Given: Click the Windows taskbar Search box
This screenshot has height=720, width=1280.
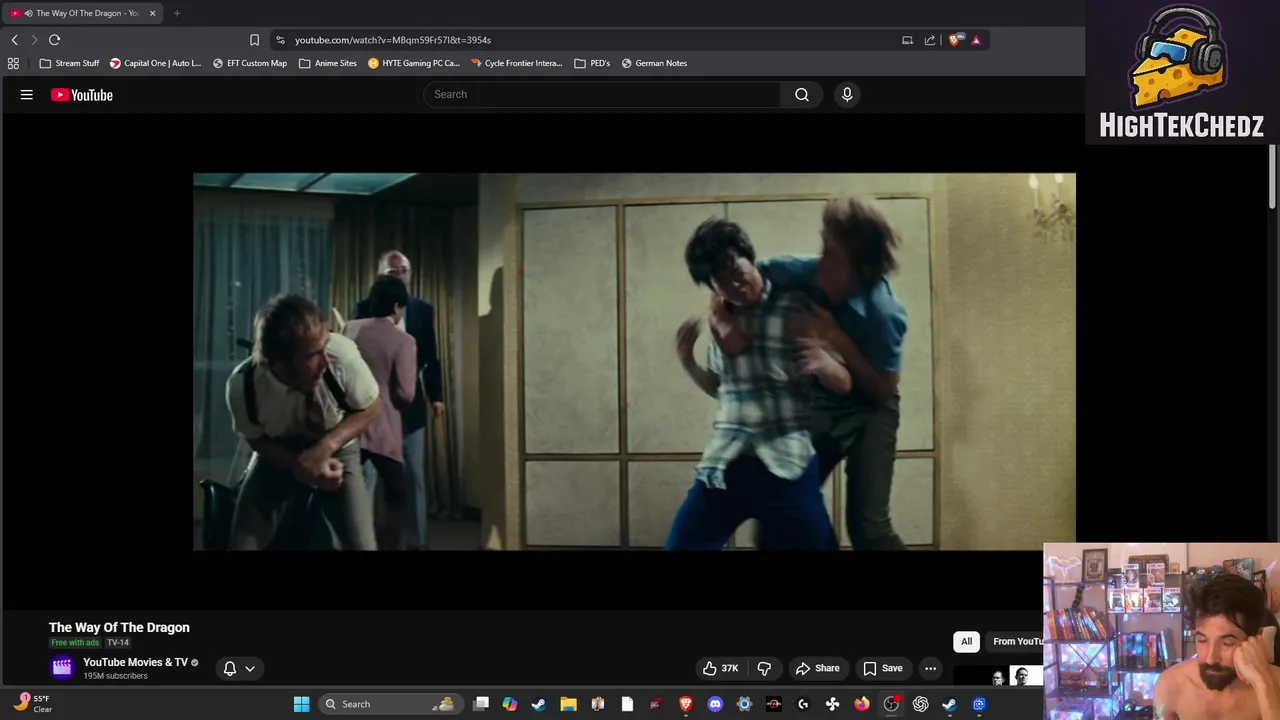Looking at the screenshot, I should pyautogui.click(x=390, y=704).
